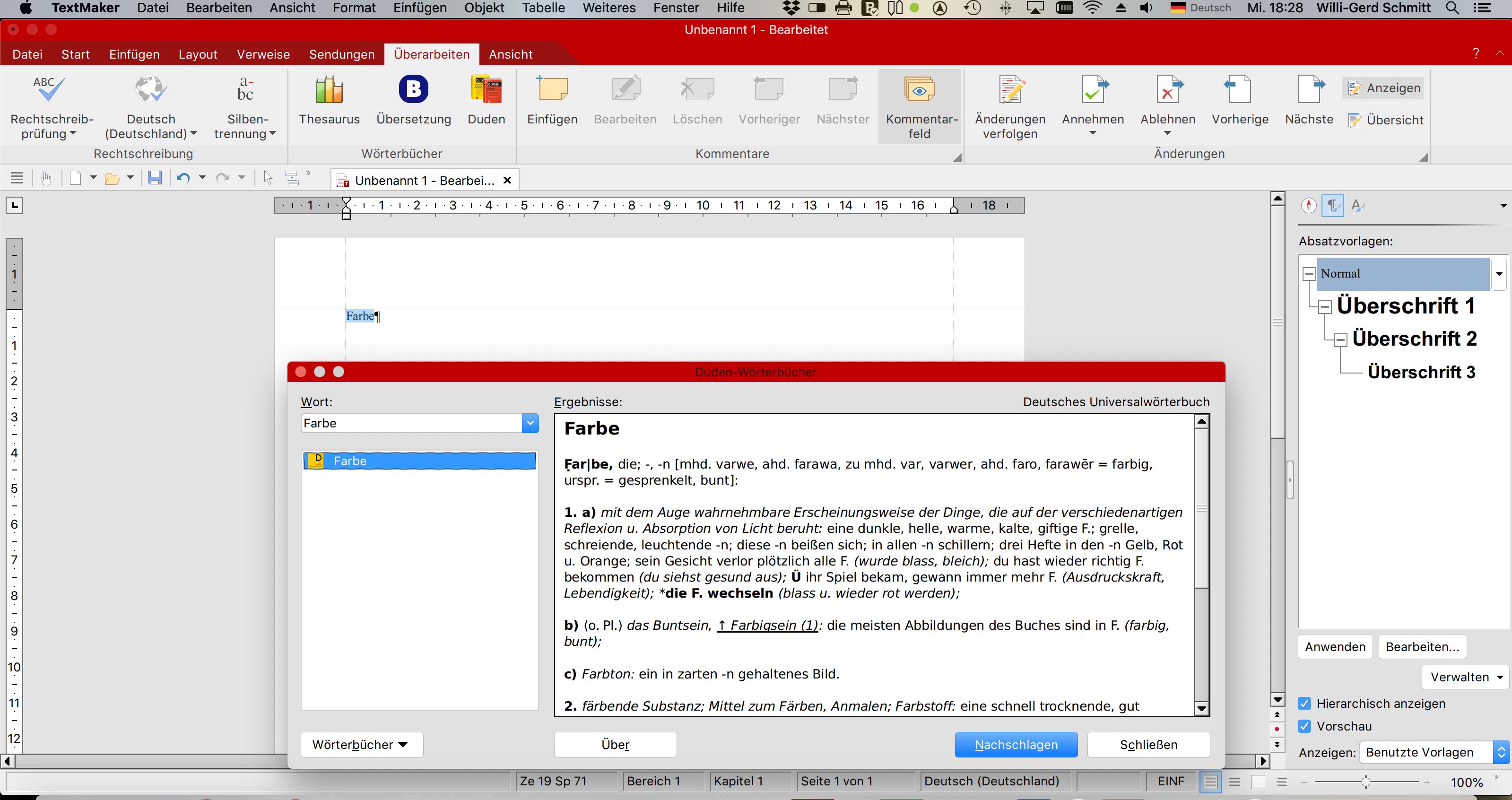Toggle Änderungen verfolgen change tracking

pos(1009,107)
